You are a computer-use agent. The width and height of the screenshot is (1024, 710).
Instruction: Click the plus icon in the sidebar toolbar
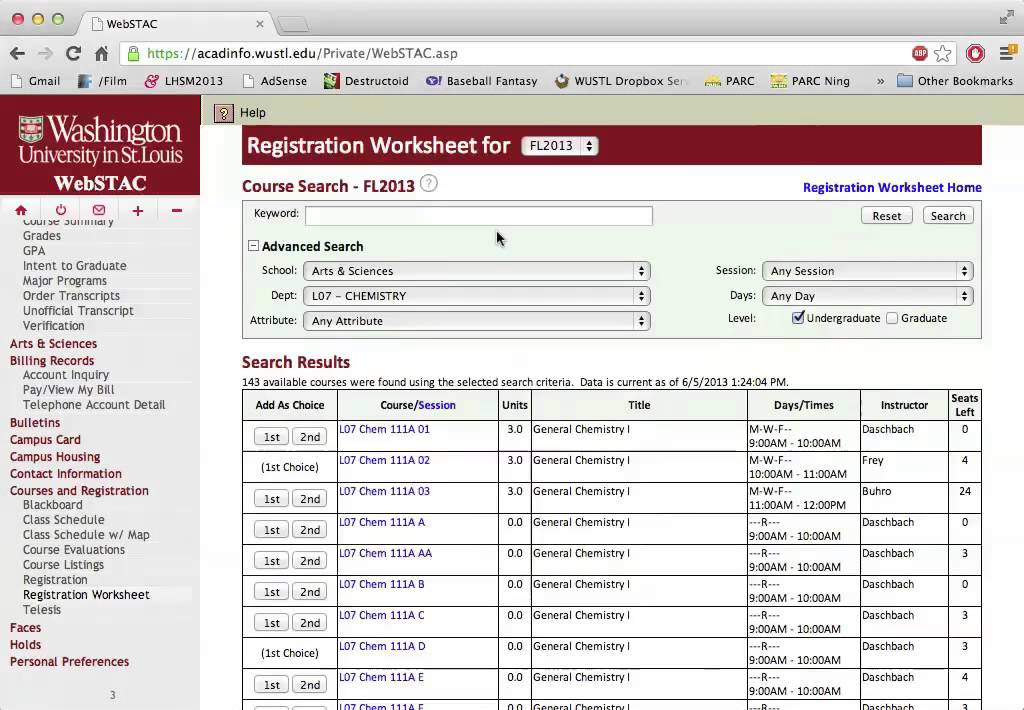click(137, 210)
